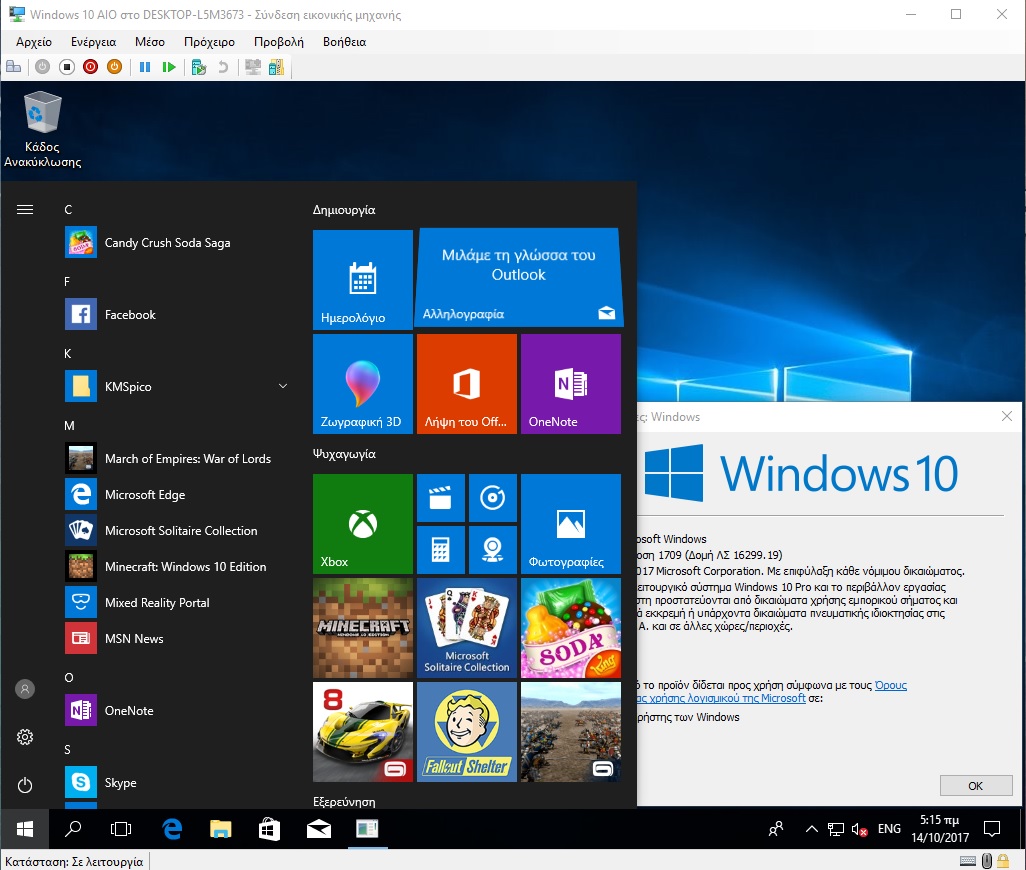Click the red Shut Down VM icon
This screenshot has height=870, width=1026.
pyautogui.click(x=90, y=67)
